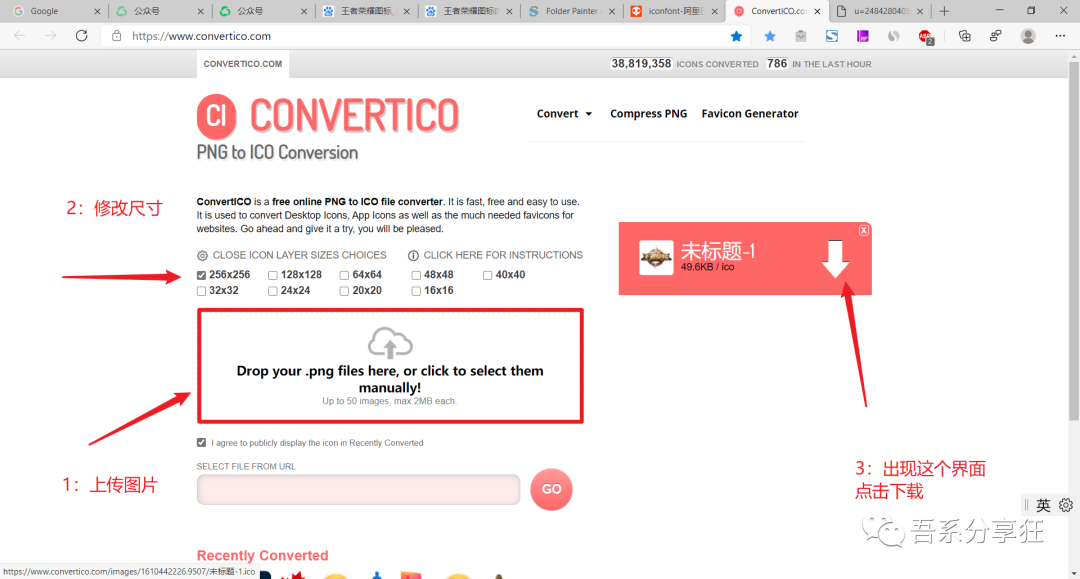
Task: Check the 32x32 size checkbox
Action: tap(201, 291)
